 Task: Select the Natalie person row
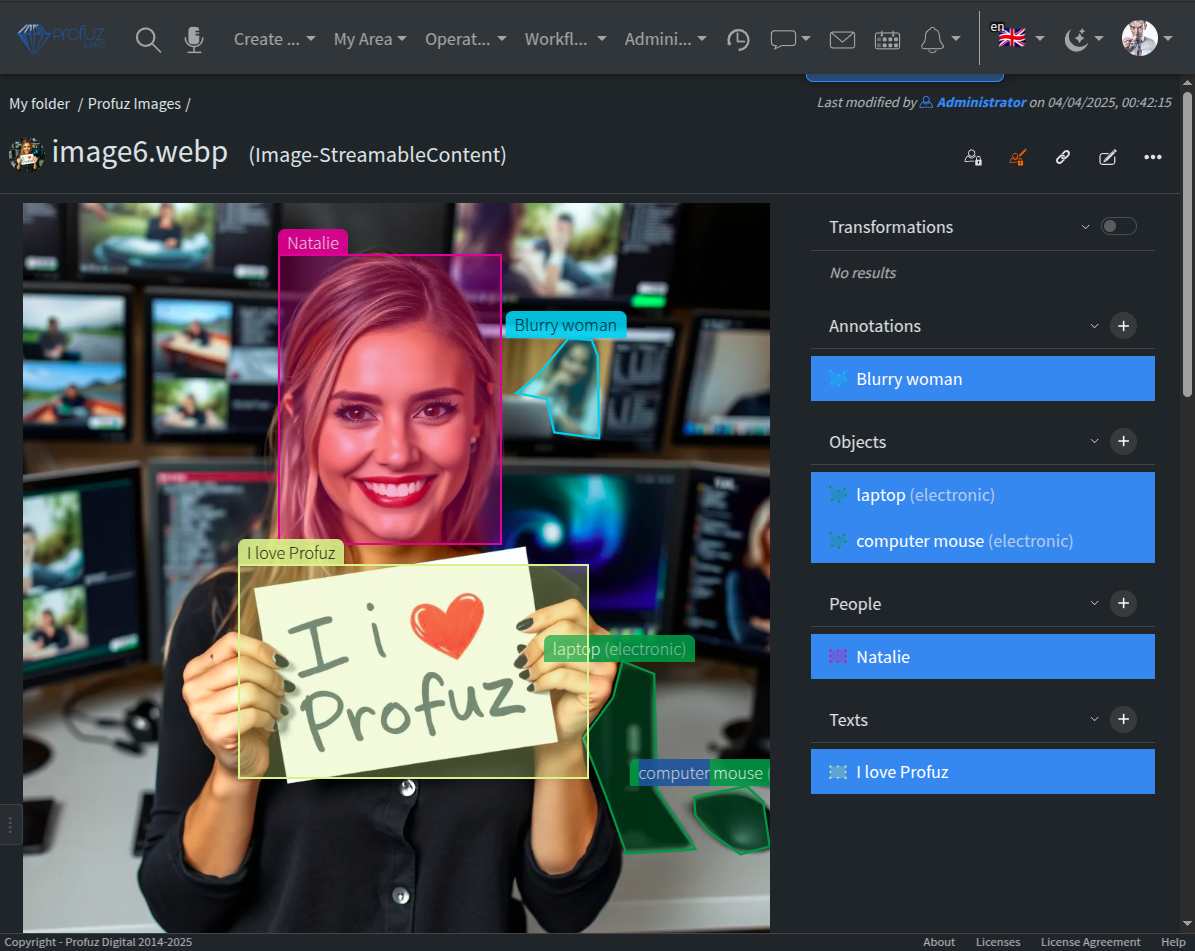tap(982, 657)
